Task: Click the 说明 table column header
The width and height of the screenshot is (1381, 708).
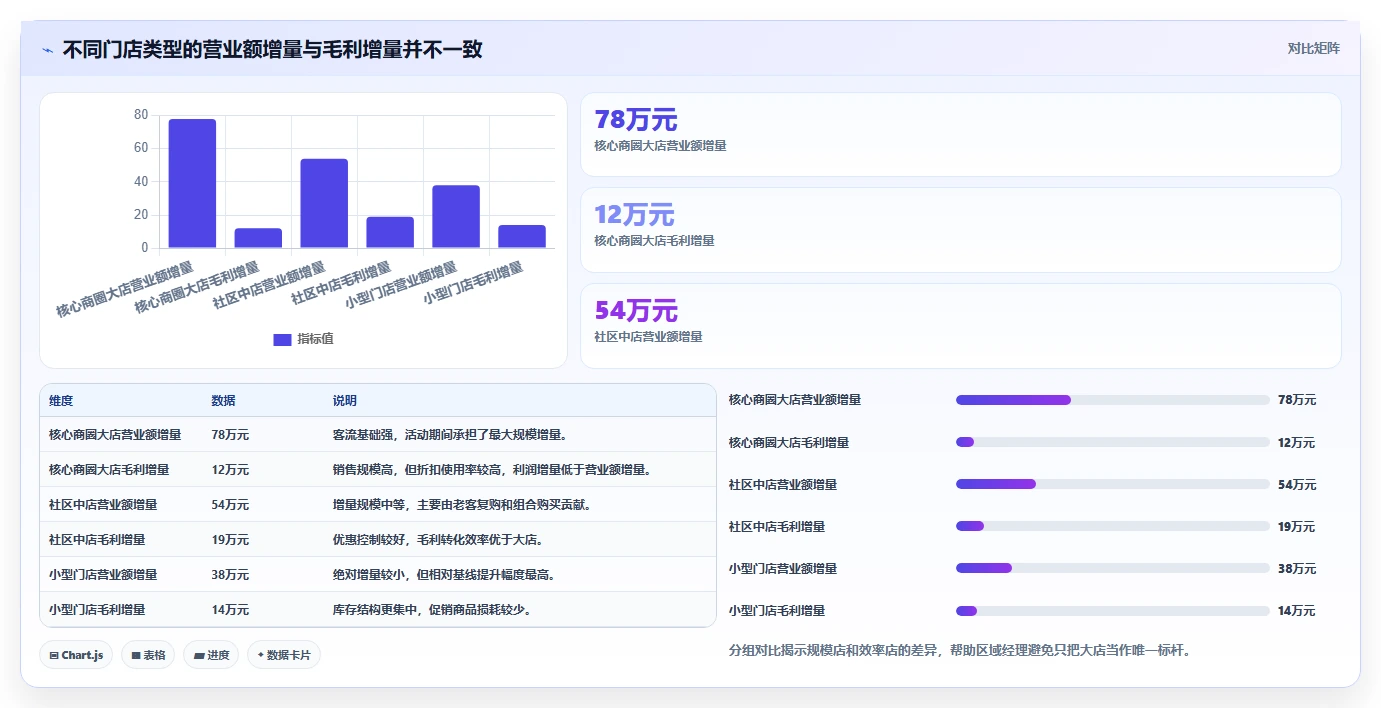Action: point(345,401)
